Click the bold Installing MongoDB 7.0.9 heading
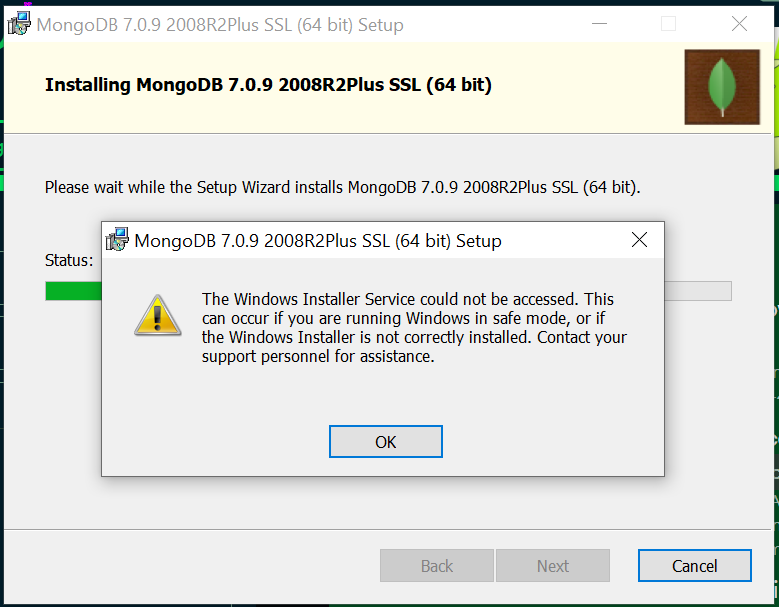Screen dimensions: 779x607 tap(268, 85)
